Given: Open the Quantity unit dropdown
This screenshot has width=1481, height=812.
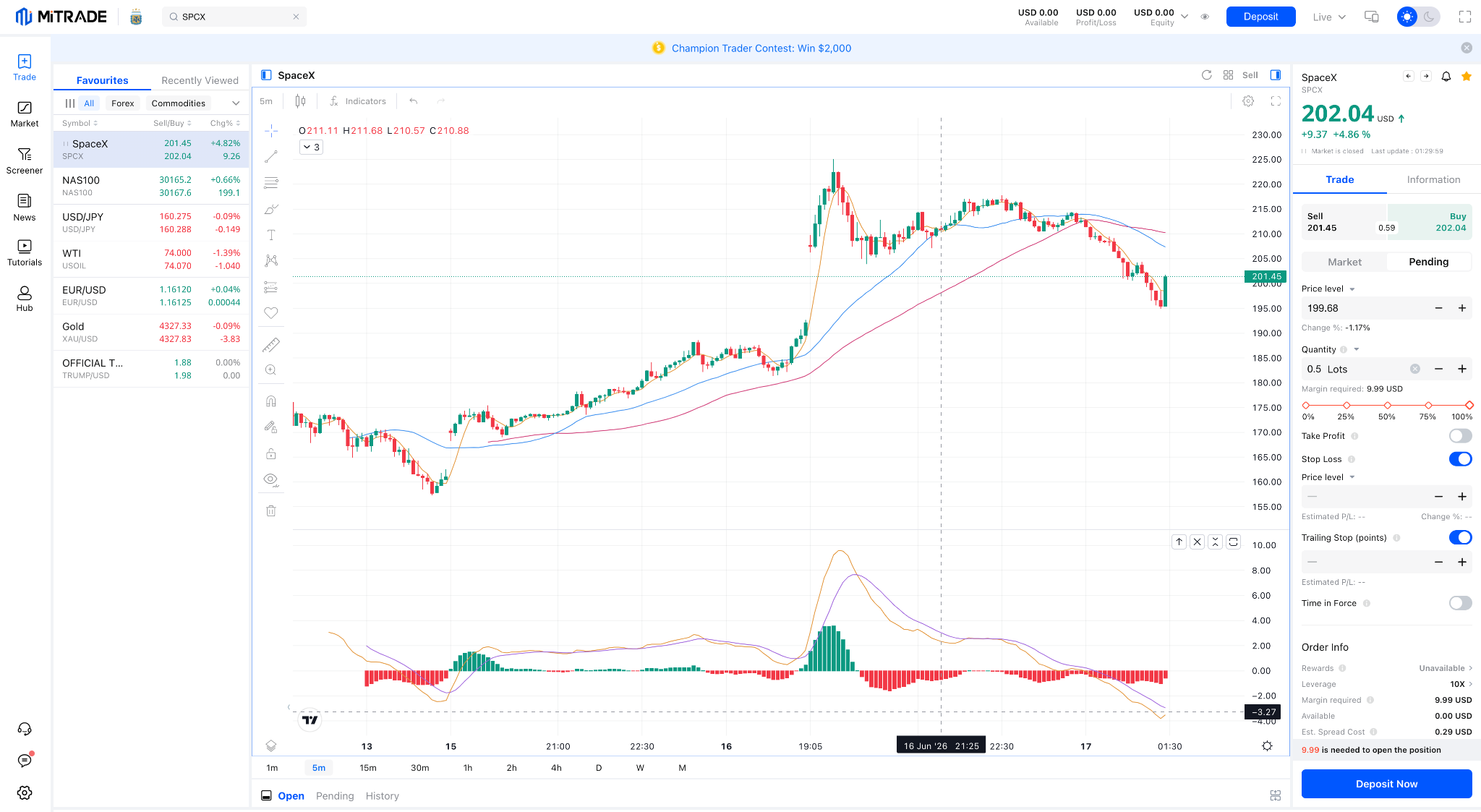Looking at the screenshot, I should click(x=1357, y=349).
